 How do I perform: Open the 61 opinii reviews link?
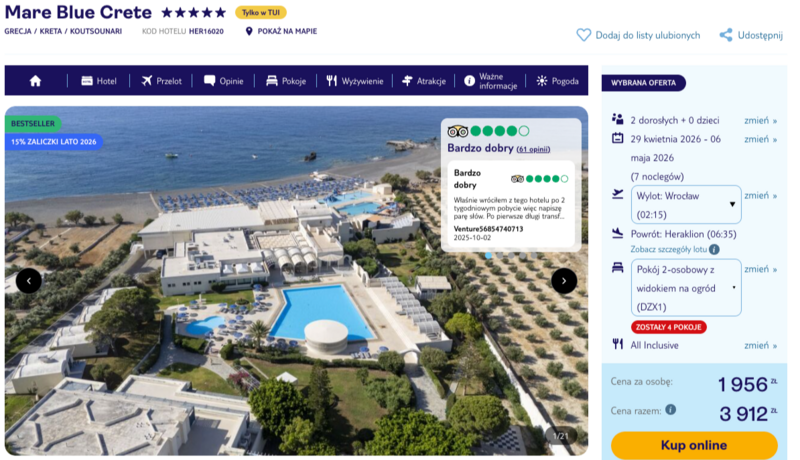533,149
